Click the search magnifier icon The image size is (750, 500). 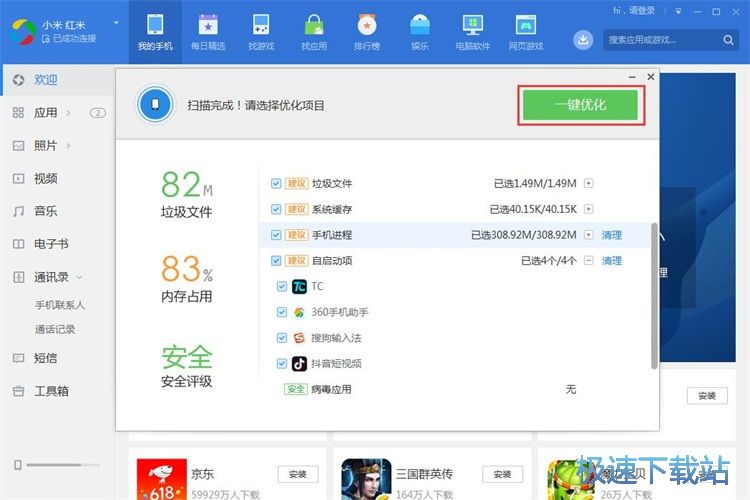coord(728,40)
